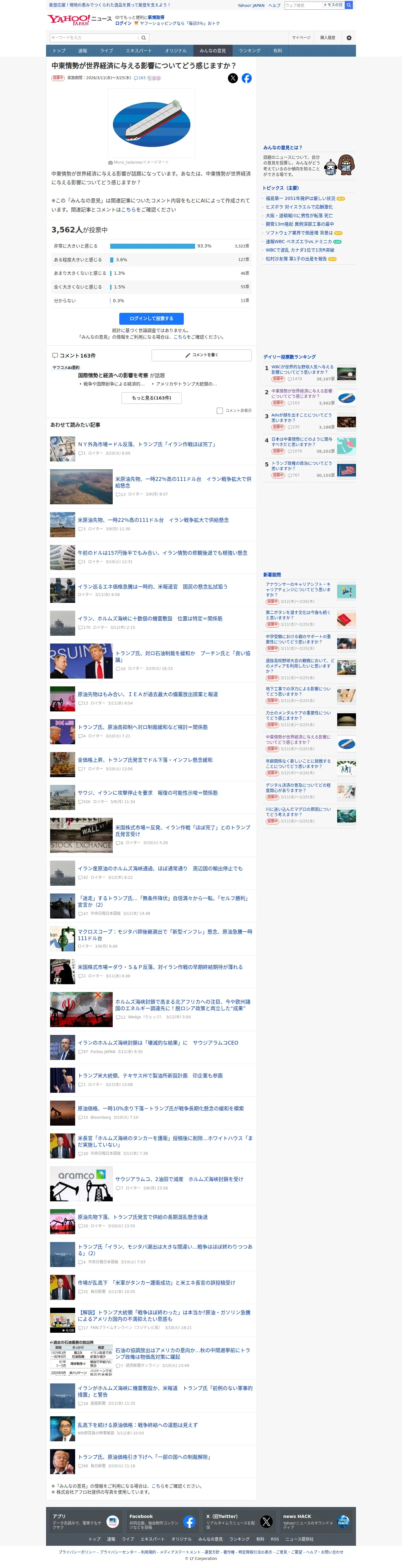Click the blue web search magnifier button
This screenshot has height=1568, width=402.
(x=349, y=5)
